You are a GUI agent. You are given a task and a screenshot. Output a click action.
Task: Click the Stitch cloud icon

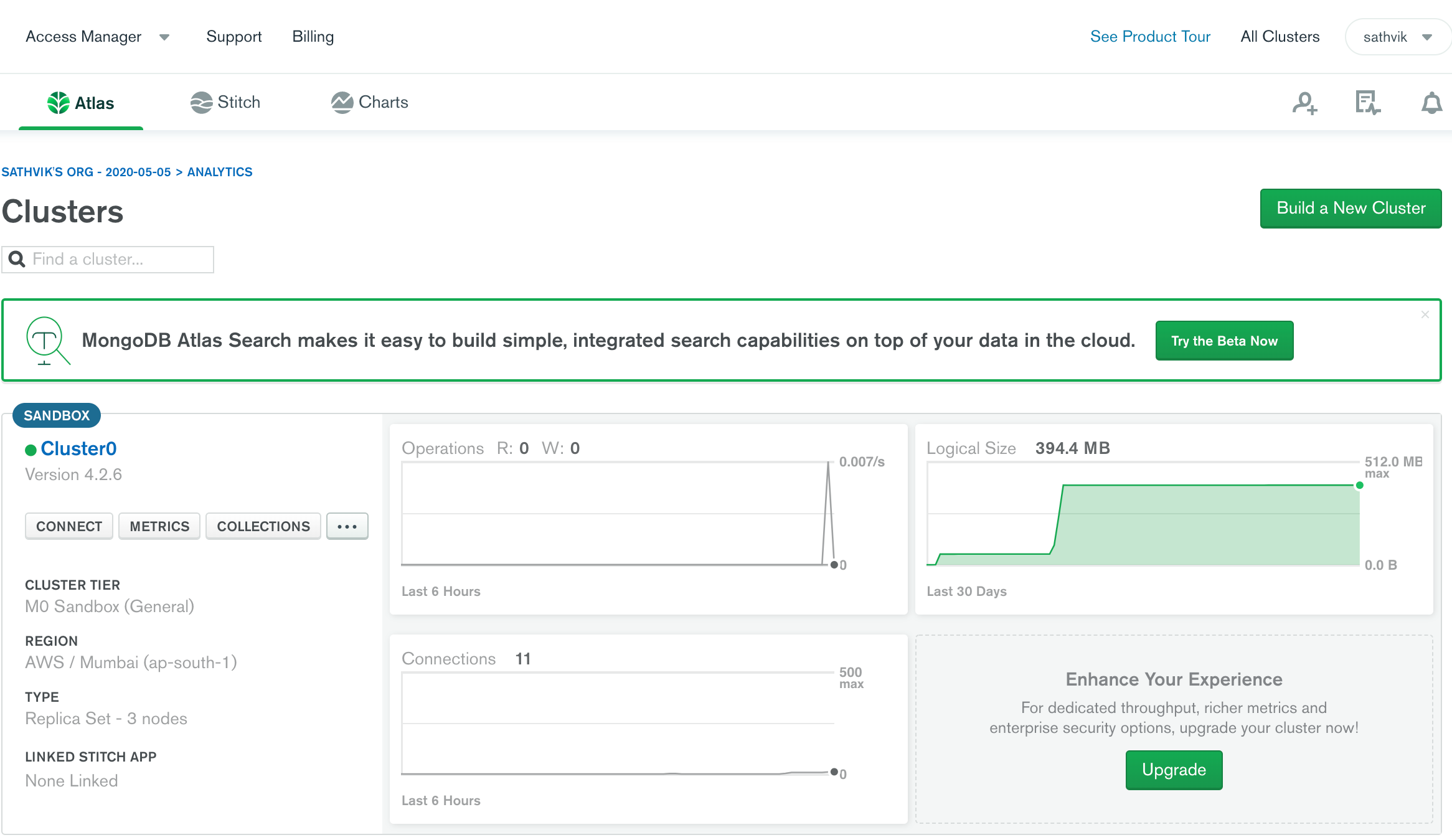[x=200, y=101]
